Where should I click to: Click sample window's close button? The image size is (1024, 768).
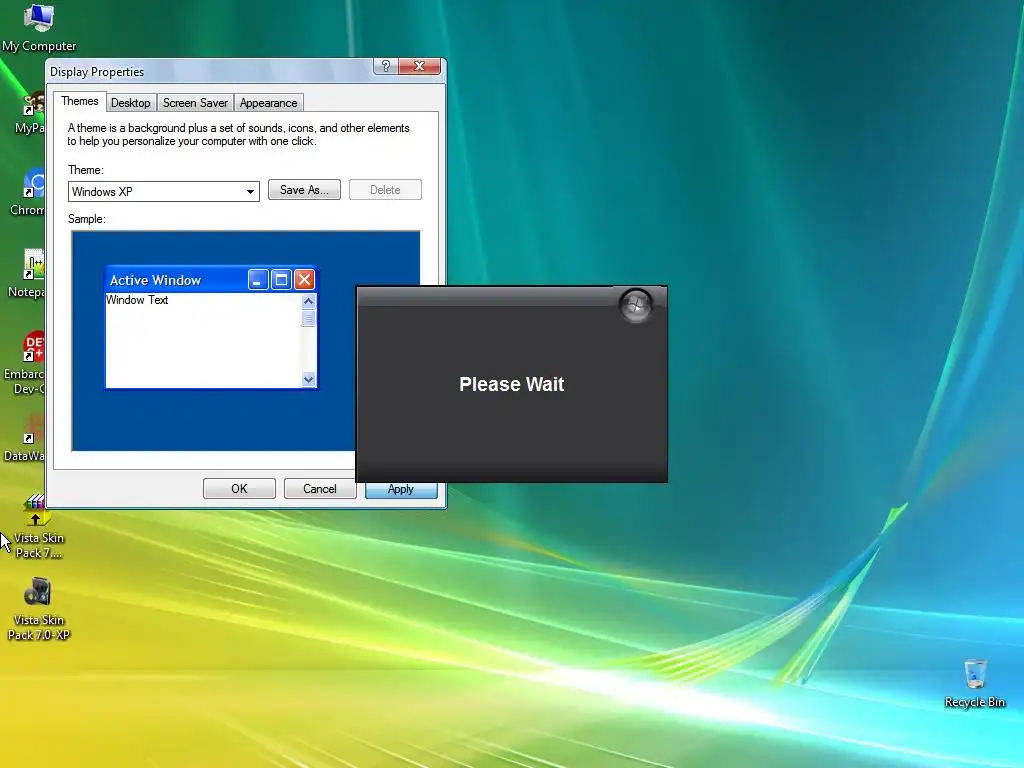(x=304, y=280)
